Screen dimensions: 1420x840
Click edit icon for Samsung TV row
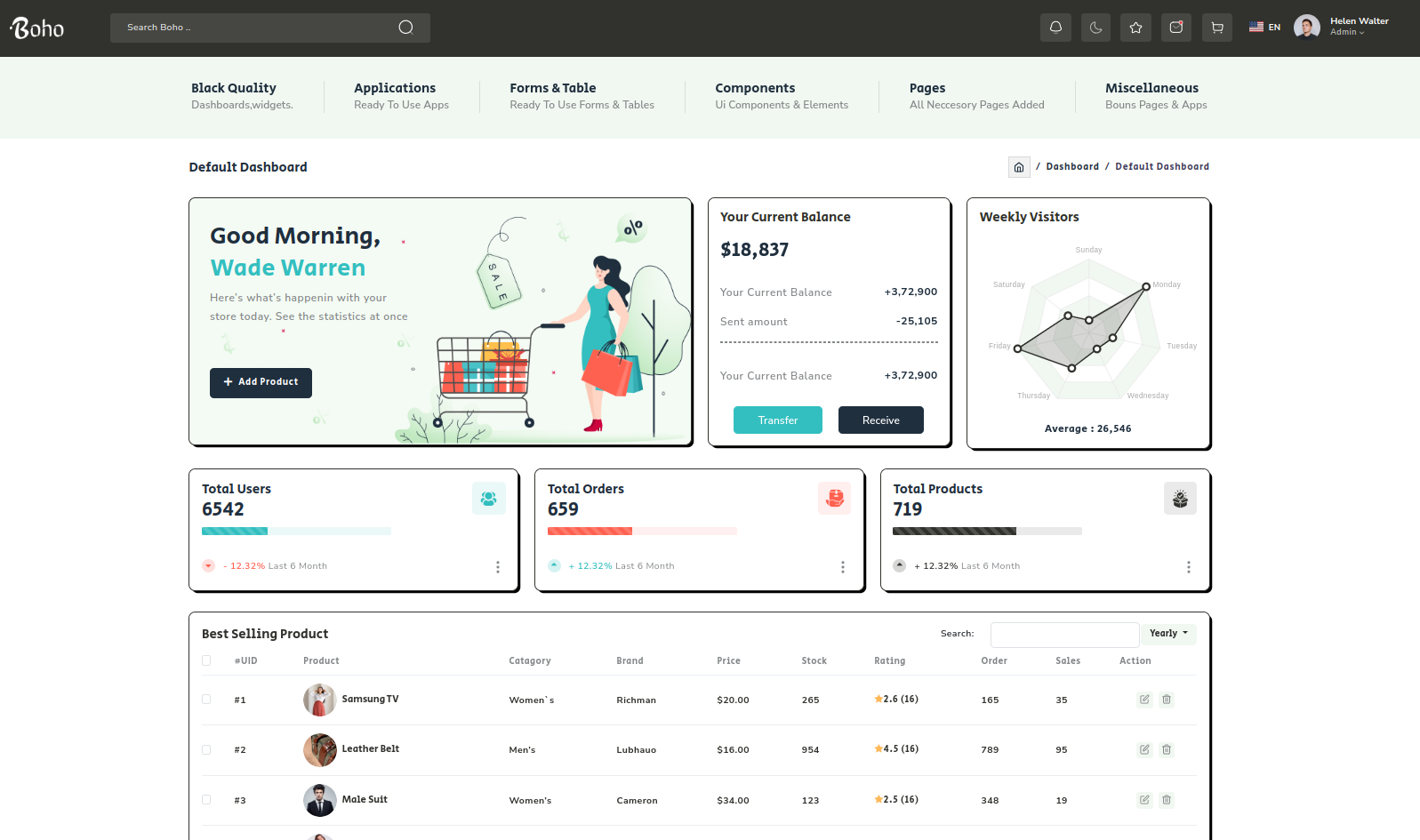click(x=1144, y=700)
